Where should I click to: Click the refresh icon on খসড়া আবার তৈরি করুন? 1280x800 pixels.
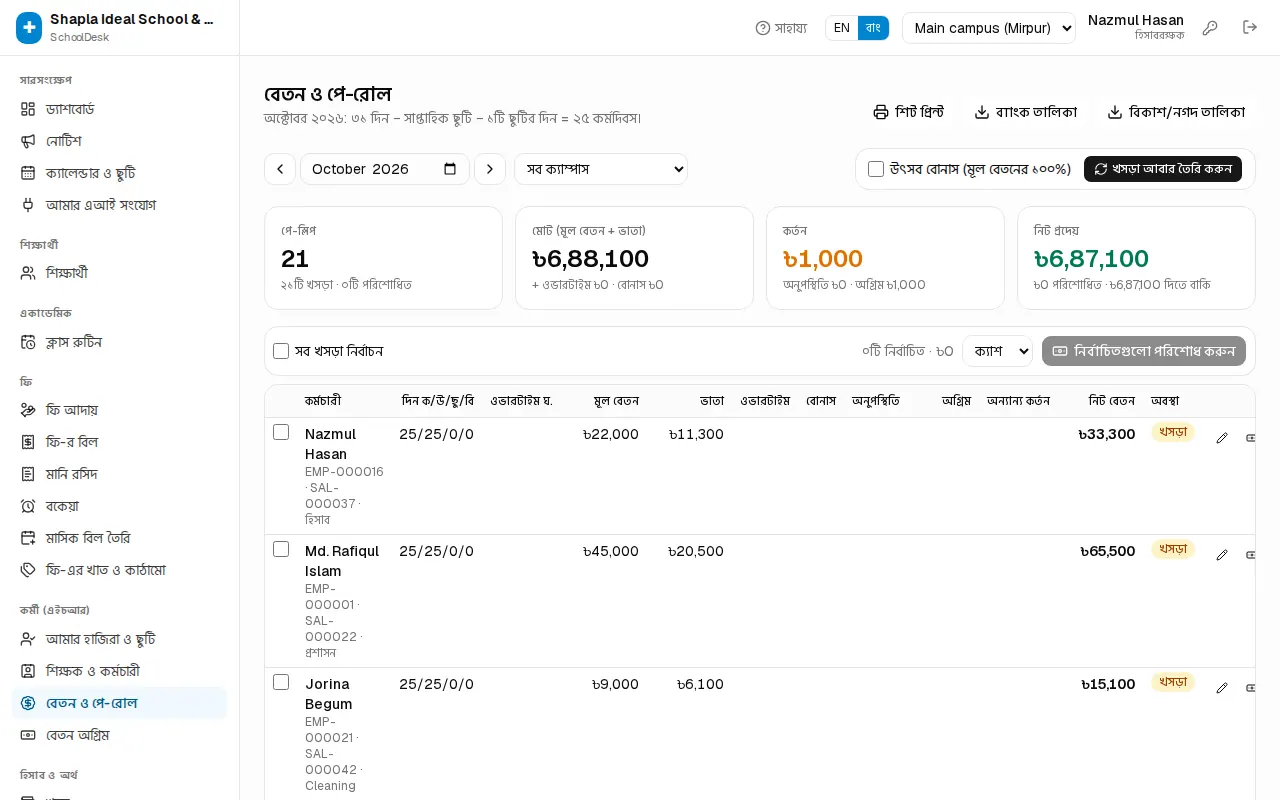coord(1101,169)
